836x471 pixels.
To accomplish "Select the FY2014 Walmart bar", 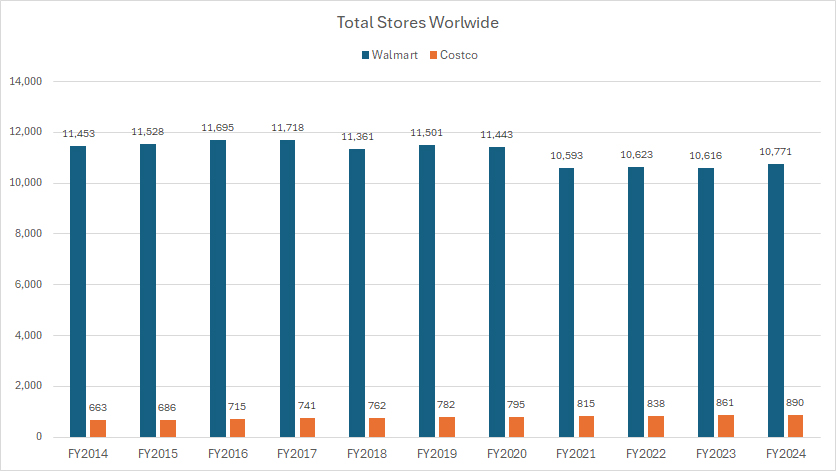I will click(x=78, y=291).
